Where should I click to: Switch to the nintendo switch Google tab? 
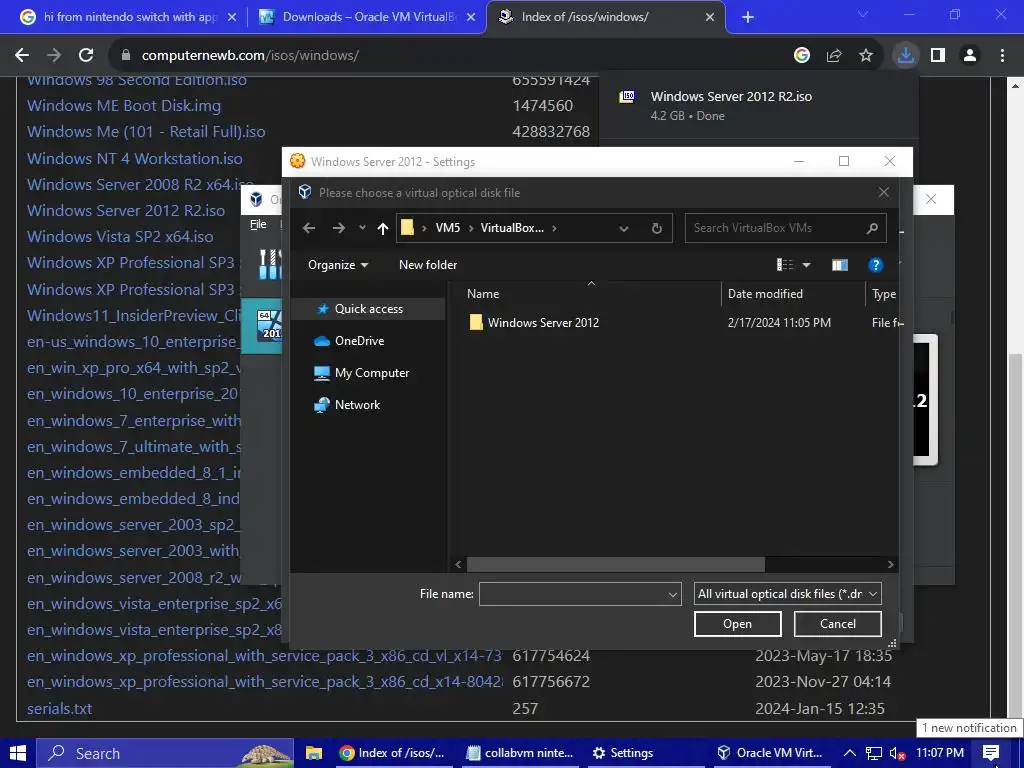point(129,17)
